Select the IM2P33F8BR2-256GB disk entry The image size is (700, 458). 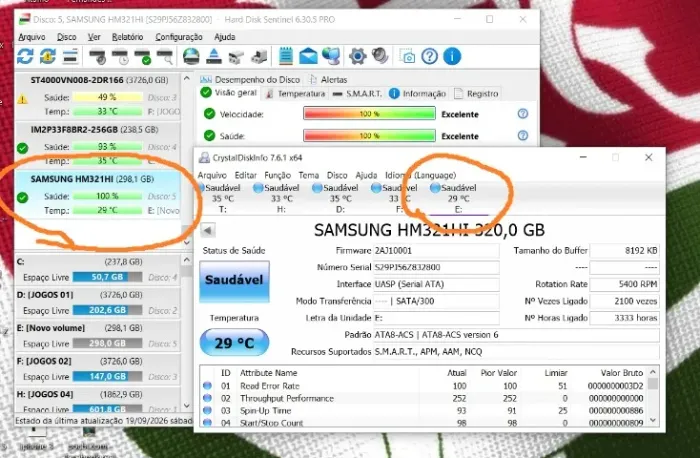98,145
